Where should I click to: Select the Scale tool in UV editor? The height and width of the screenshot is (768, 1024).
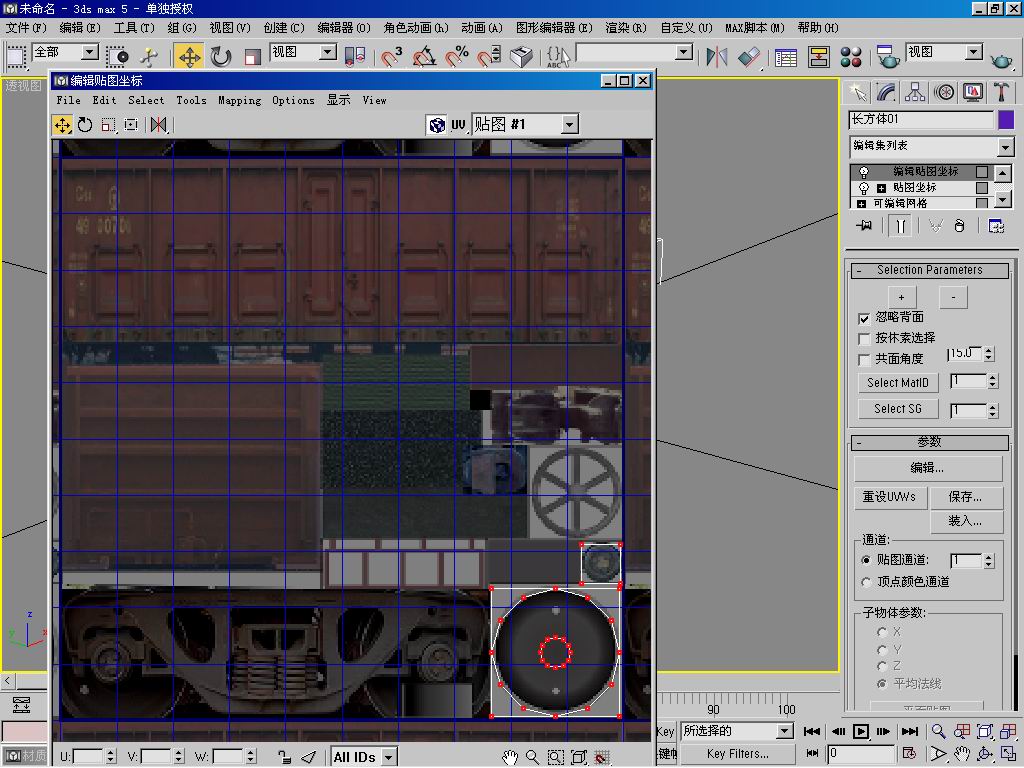click(x=108, y=124)
